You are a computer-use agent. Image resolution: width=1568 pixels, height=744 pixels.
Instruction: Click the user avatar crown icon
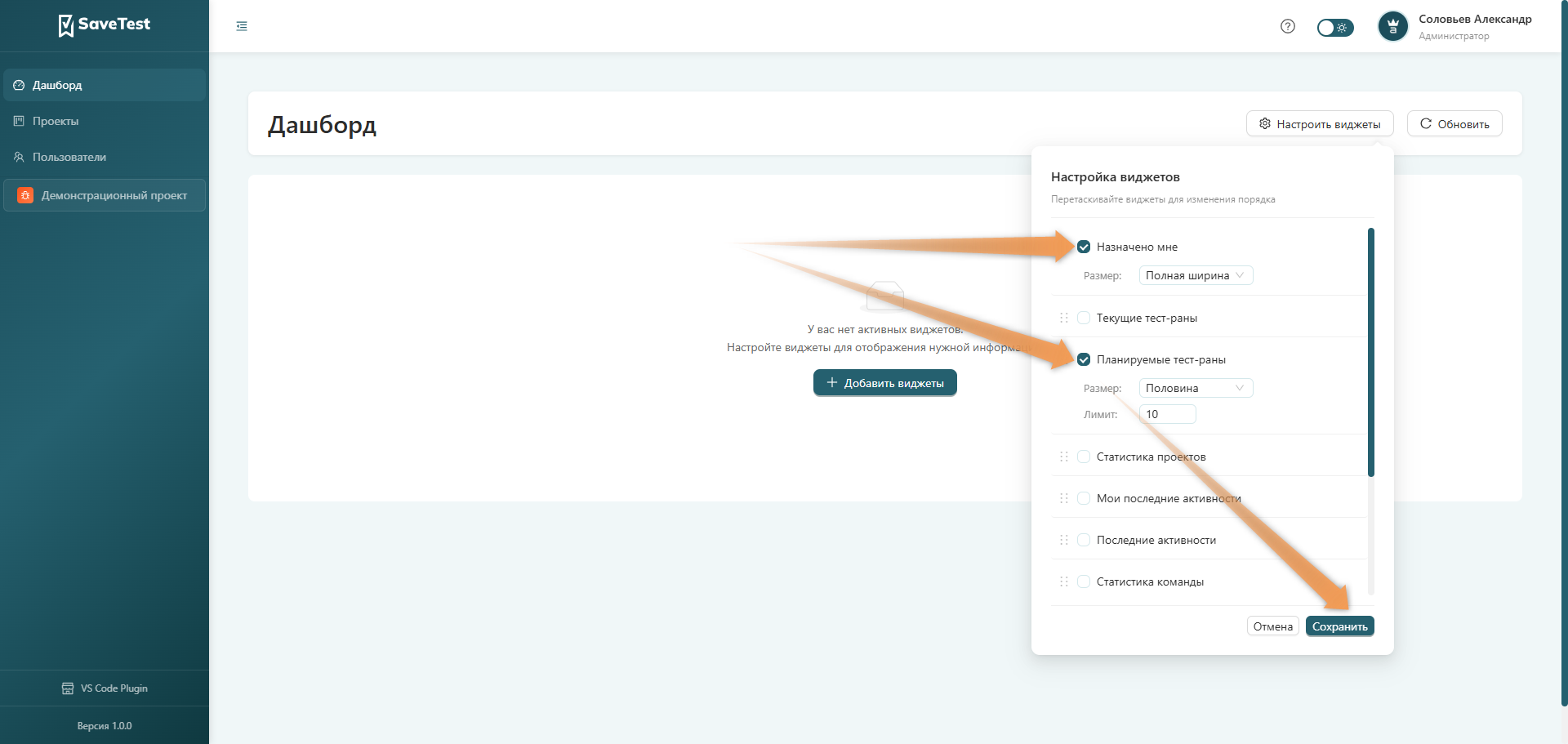(x=1393, y=27)
